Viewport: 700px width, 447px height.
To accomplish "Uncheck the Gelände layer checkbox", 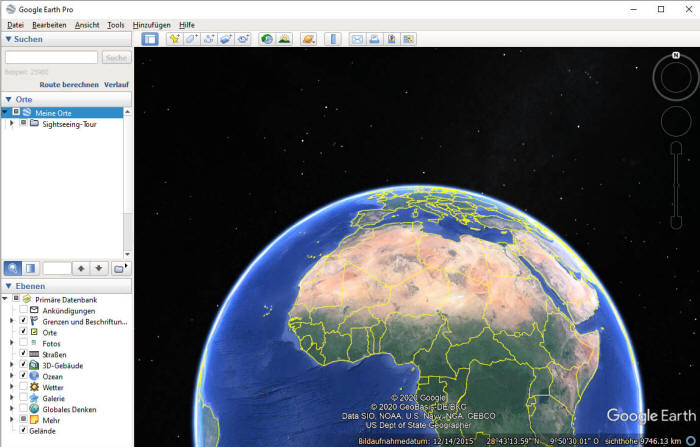I will [23, 430].
